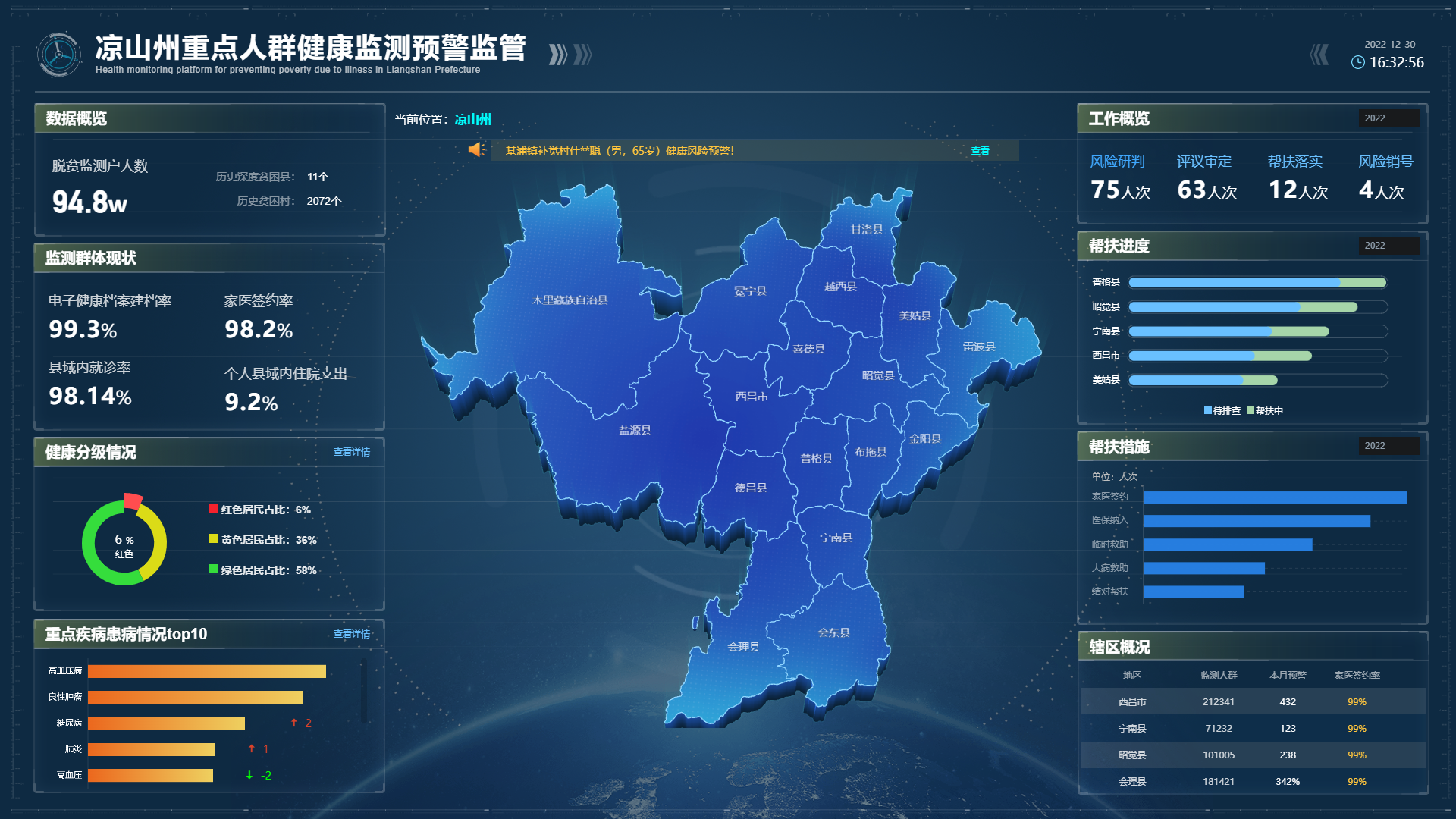Click the red up arrow next to 糖尿病
1456x819 pixels.
pyautogui.click(x=294, y=723)
